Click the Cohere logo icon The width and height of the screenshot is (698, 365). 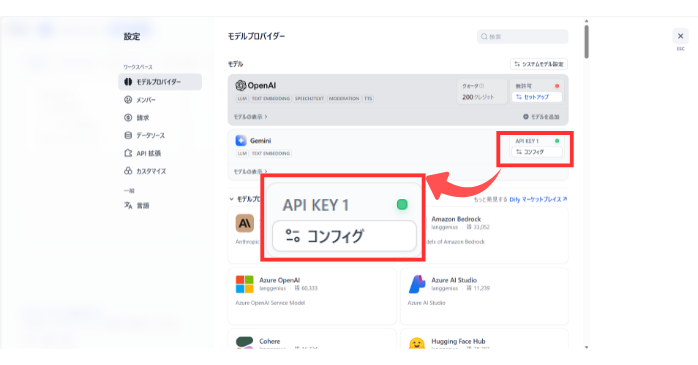tap(244, 342)
